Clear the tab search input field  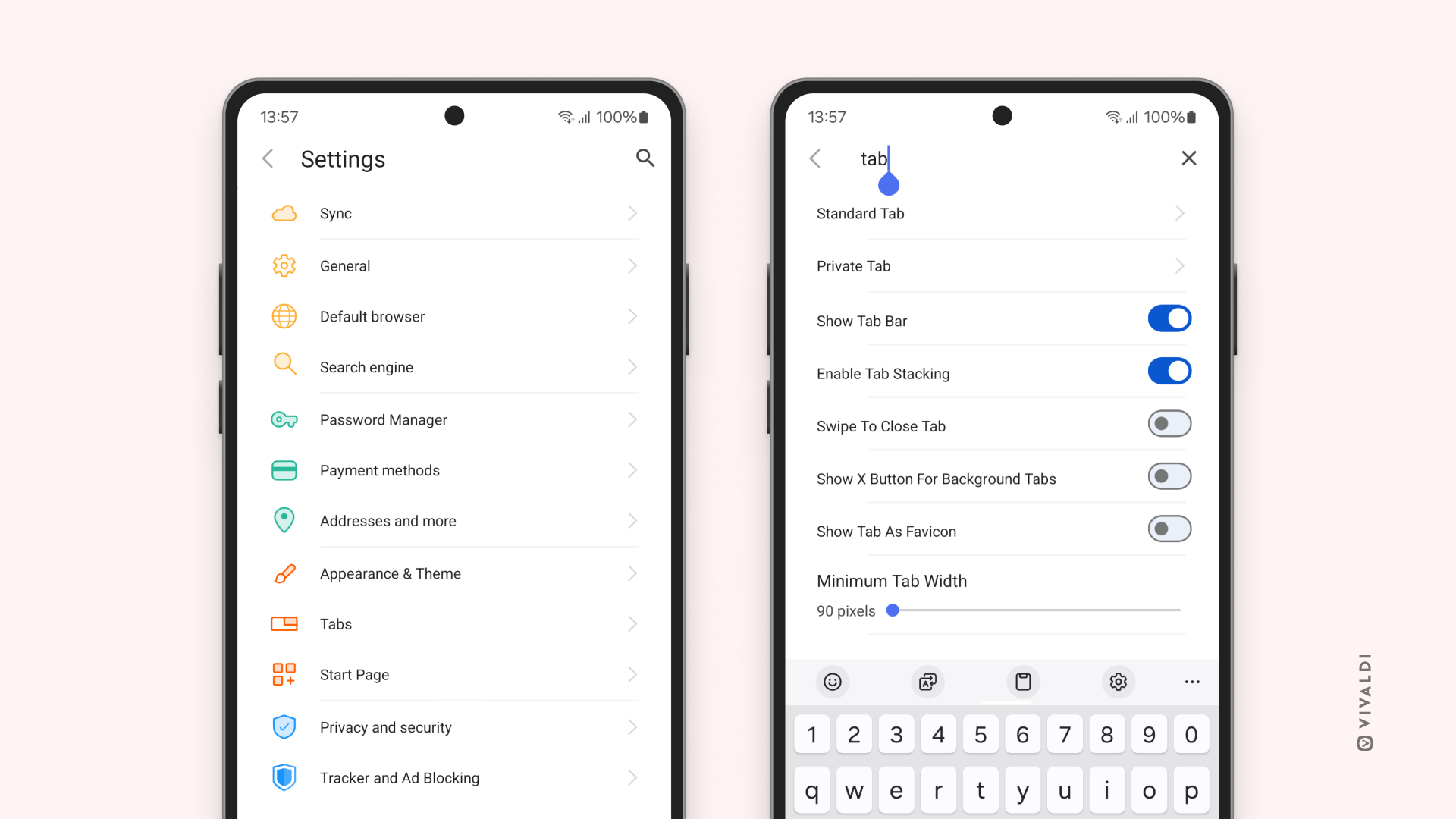(x=1188, y=158)
